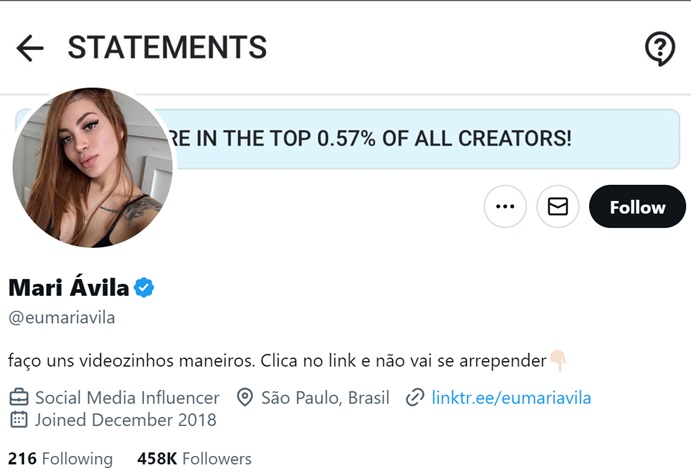Image resolution: width=691 pixels, height=474 pixels.
Task: View the 458K Followers list
Action: (x=194, y=459)
